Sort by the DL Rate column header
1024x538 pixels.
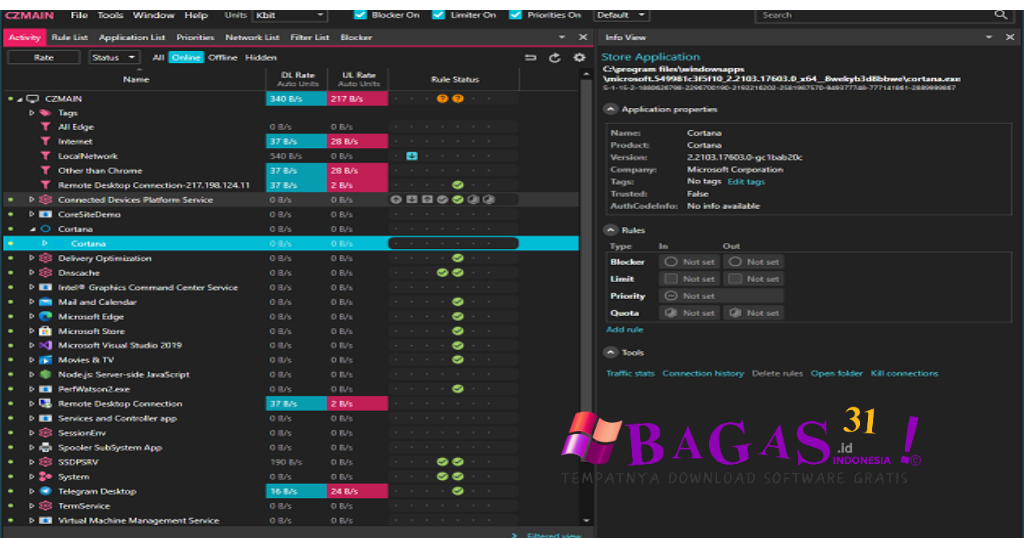pyautogui.click(x=297, y=79)
